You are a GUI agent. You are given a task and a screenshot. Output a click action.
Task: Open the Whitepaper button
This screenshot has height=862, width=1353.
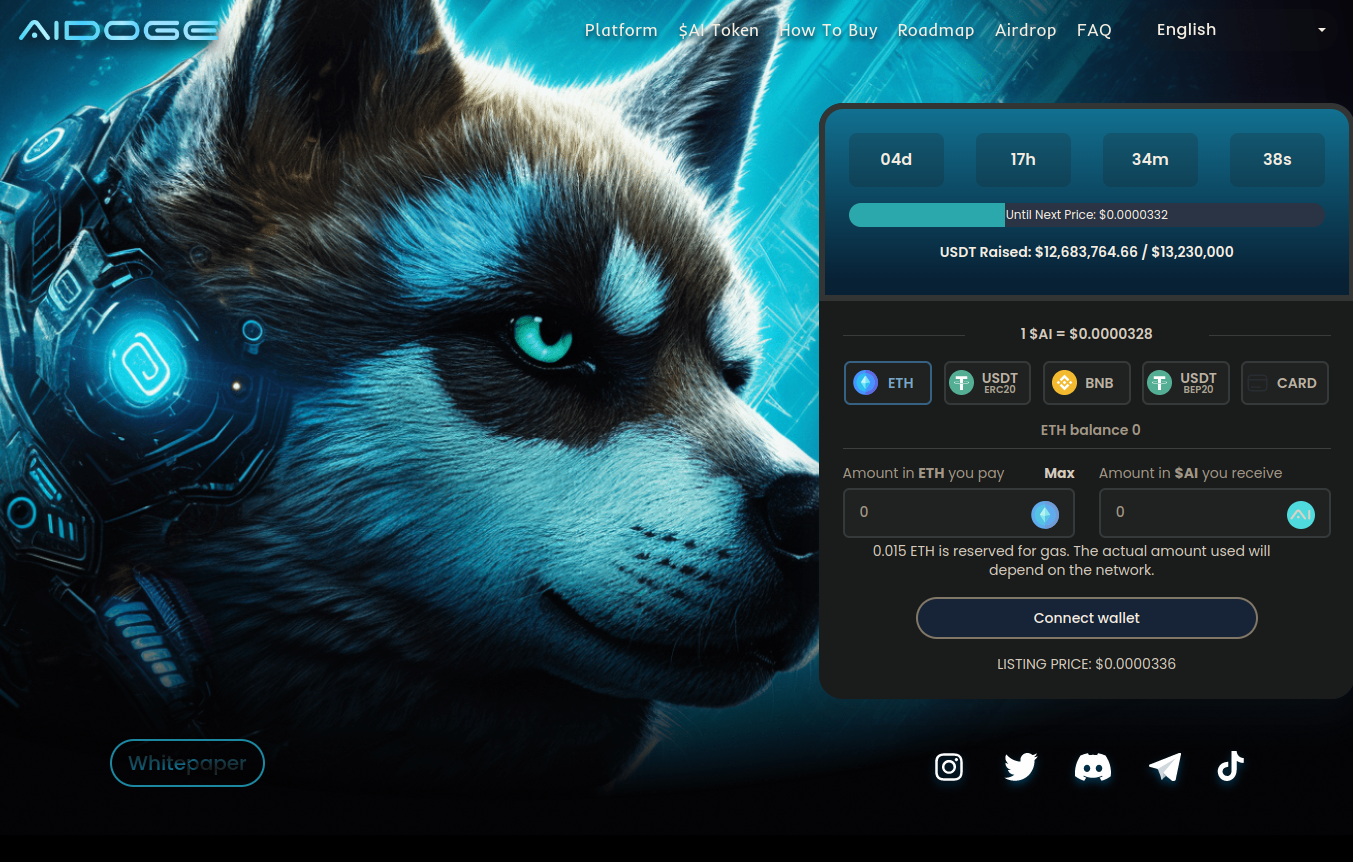pos(187,763)
